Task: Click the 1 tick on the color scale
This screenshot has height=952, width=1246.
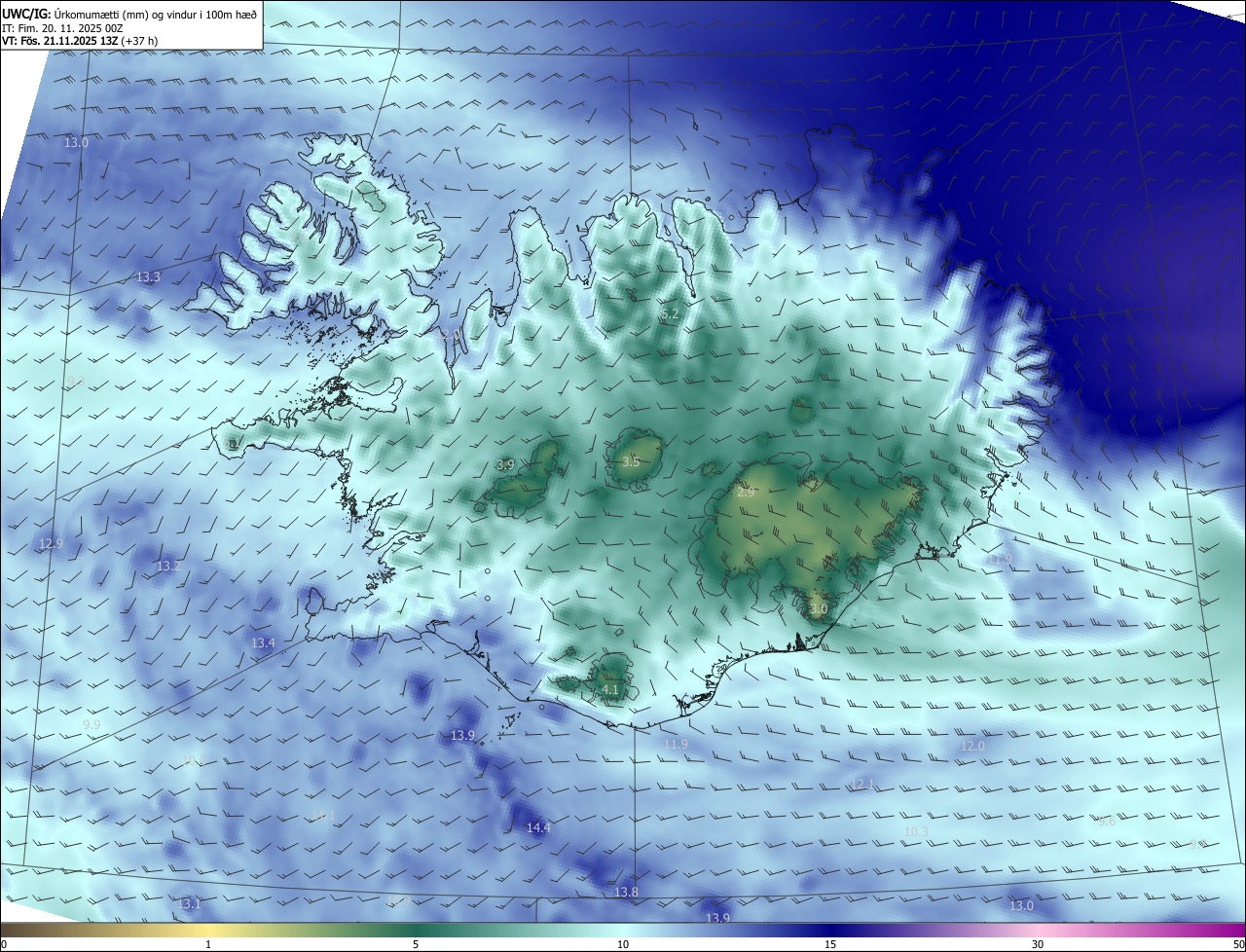Action: (208, 944)
